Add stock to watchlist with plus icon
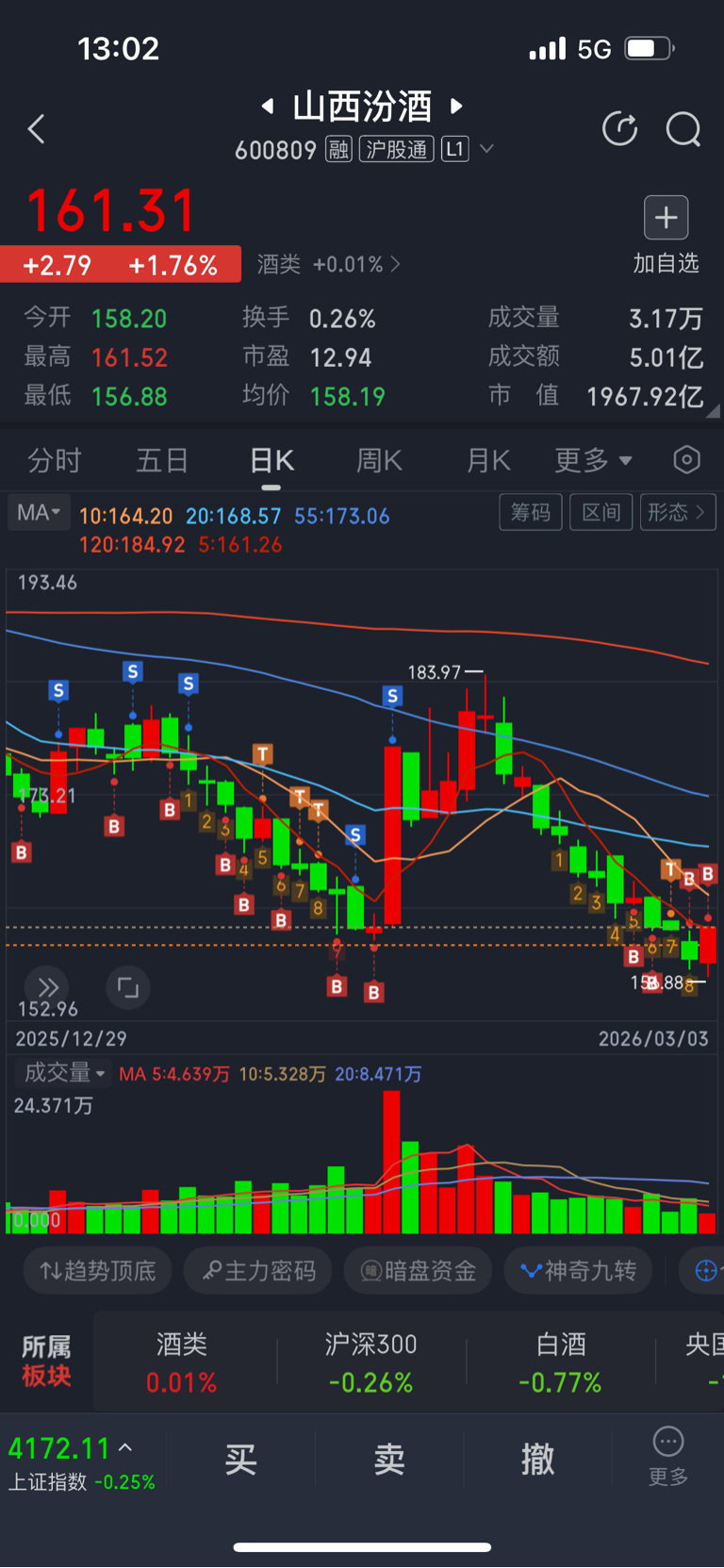 666,218
